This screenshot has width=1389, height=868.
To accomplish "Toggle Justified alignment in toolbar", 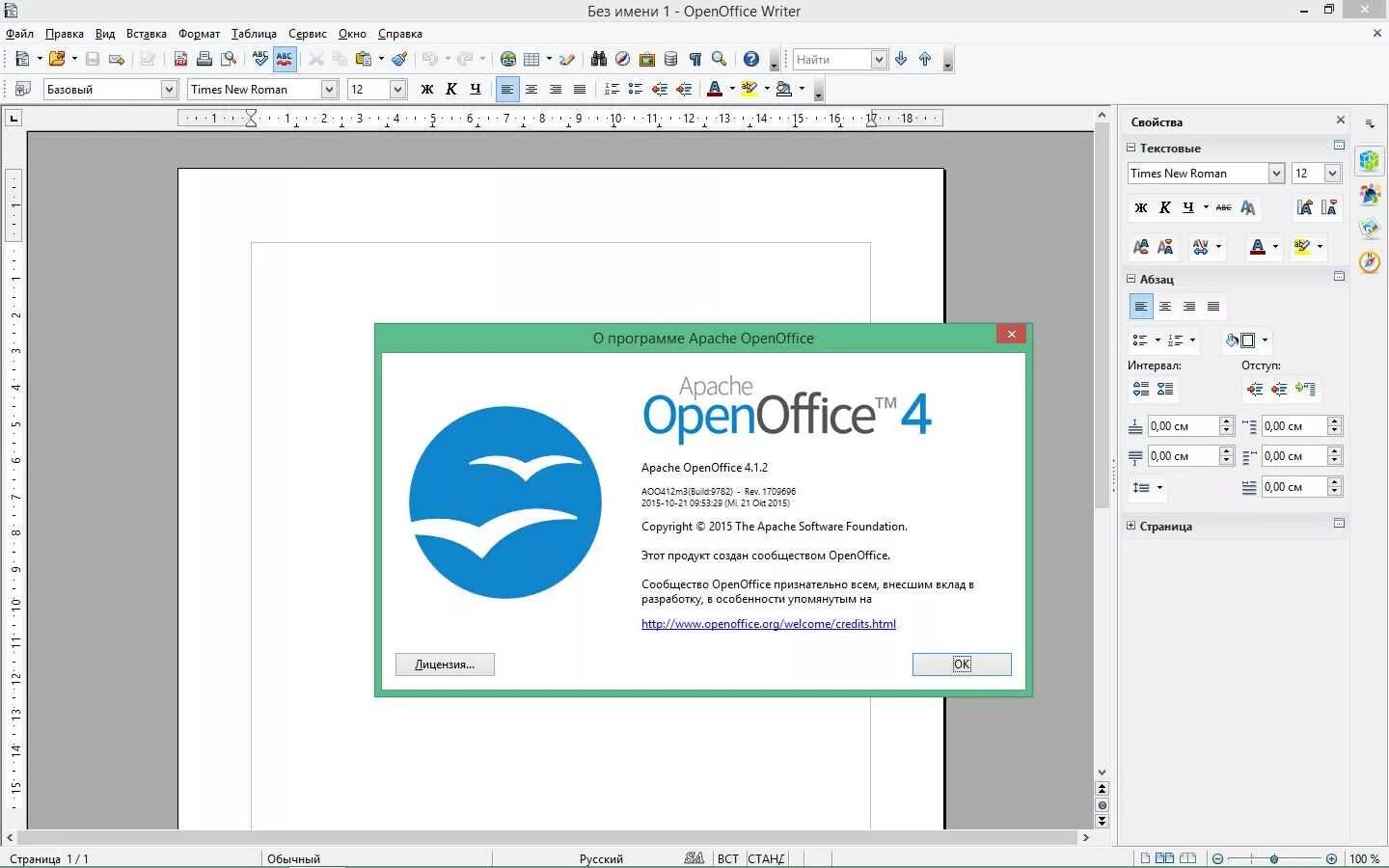I will [x=580, y=89].
